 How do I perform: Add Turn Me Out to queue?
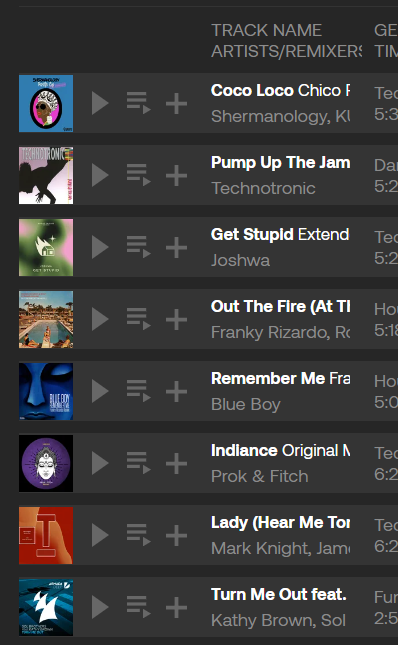click(139, 607)
